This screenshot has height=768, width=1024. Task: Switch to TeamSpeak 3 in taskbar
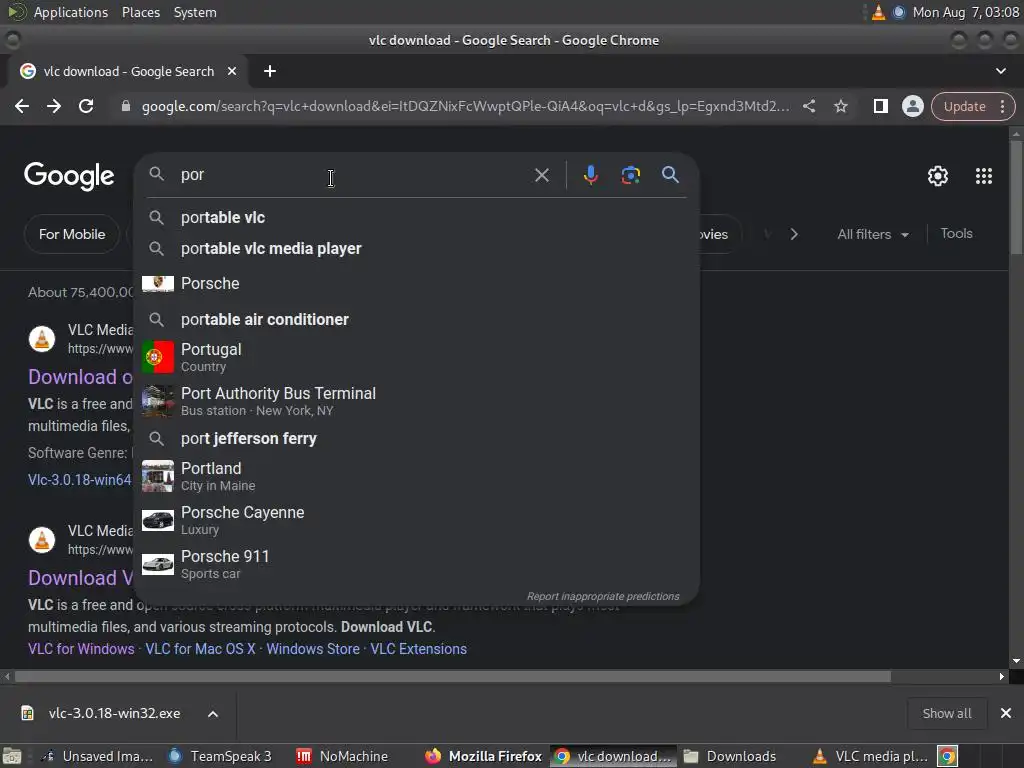219,756
